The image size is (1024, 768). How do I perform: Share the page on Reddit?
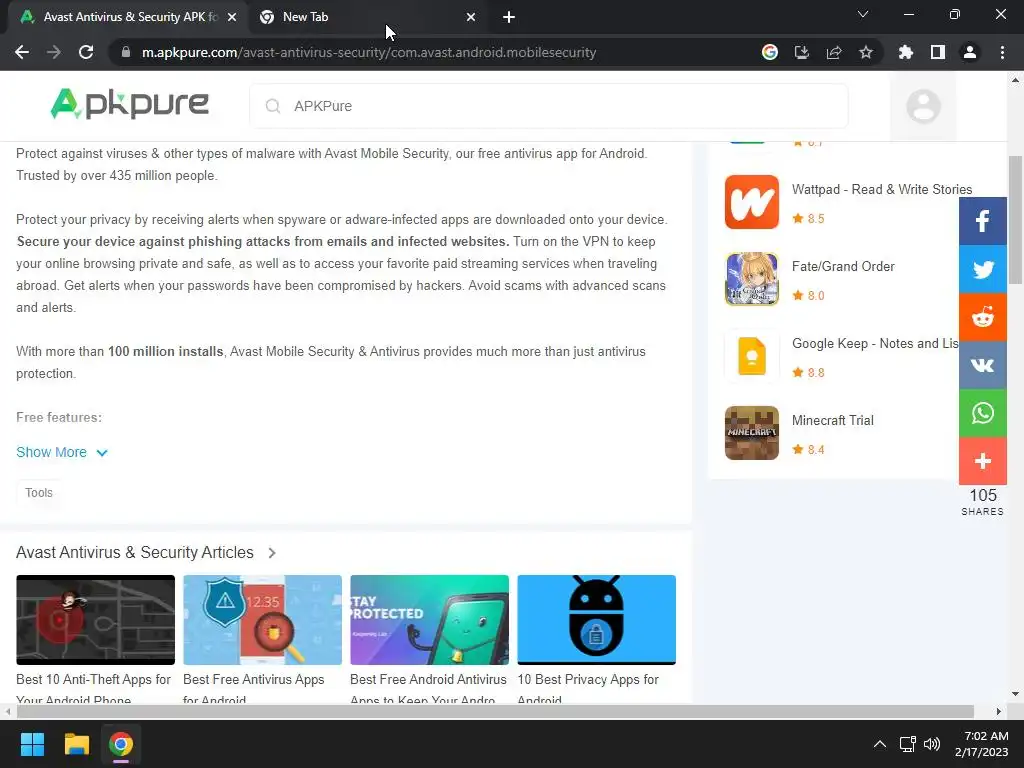pos(982,317)
